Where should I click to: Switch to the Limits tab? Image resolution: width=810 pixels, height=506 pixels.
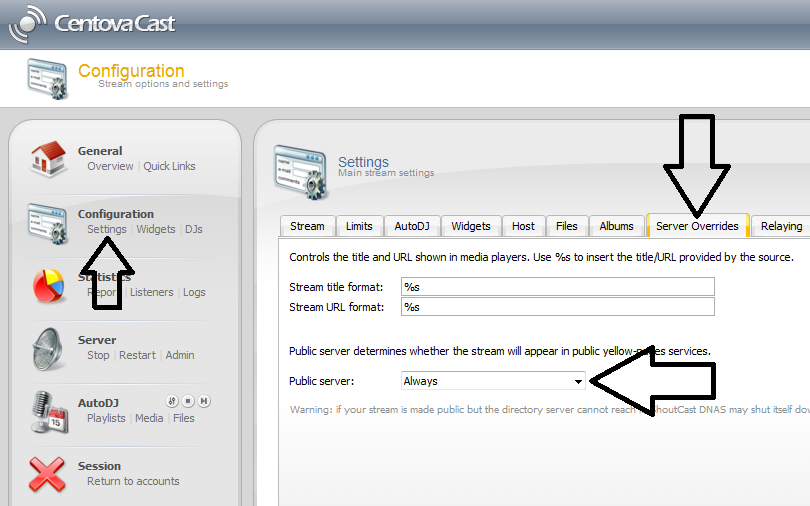[359, 226]
